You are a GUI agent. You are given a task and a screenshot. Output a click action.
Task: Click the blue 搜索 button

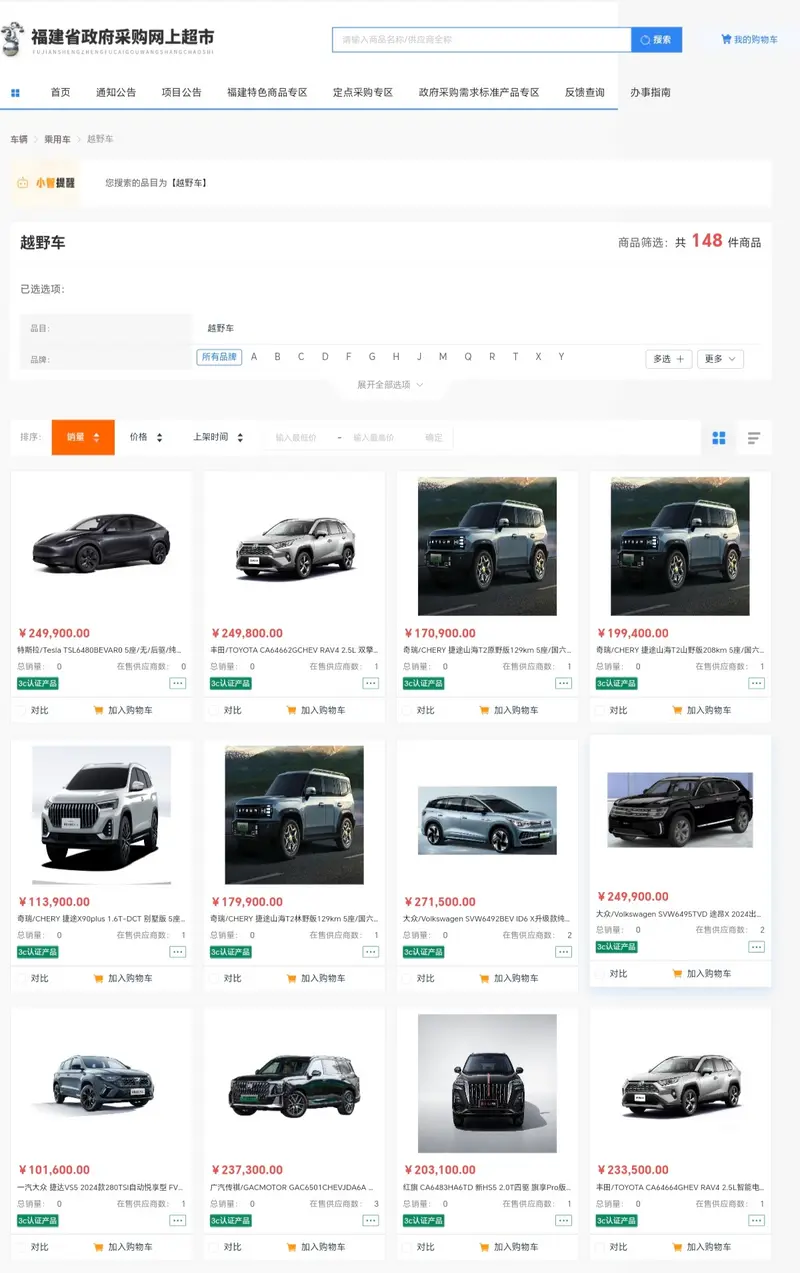(x=657, y=40)
